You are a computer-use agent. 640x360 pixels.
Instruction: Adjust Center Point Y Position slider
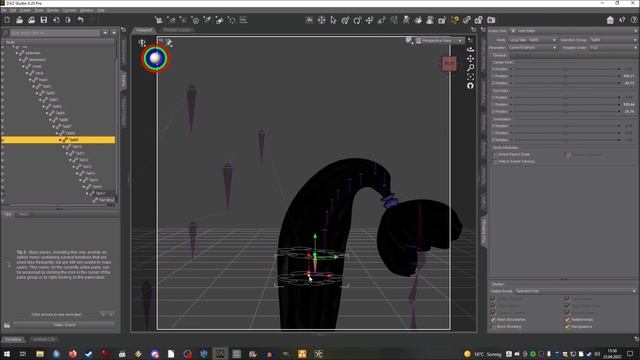click(x=566, y=76)
